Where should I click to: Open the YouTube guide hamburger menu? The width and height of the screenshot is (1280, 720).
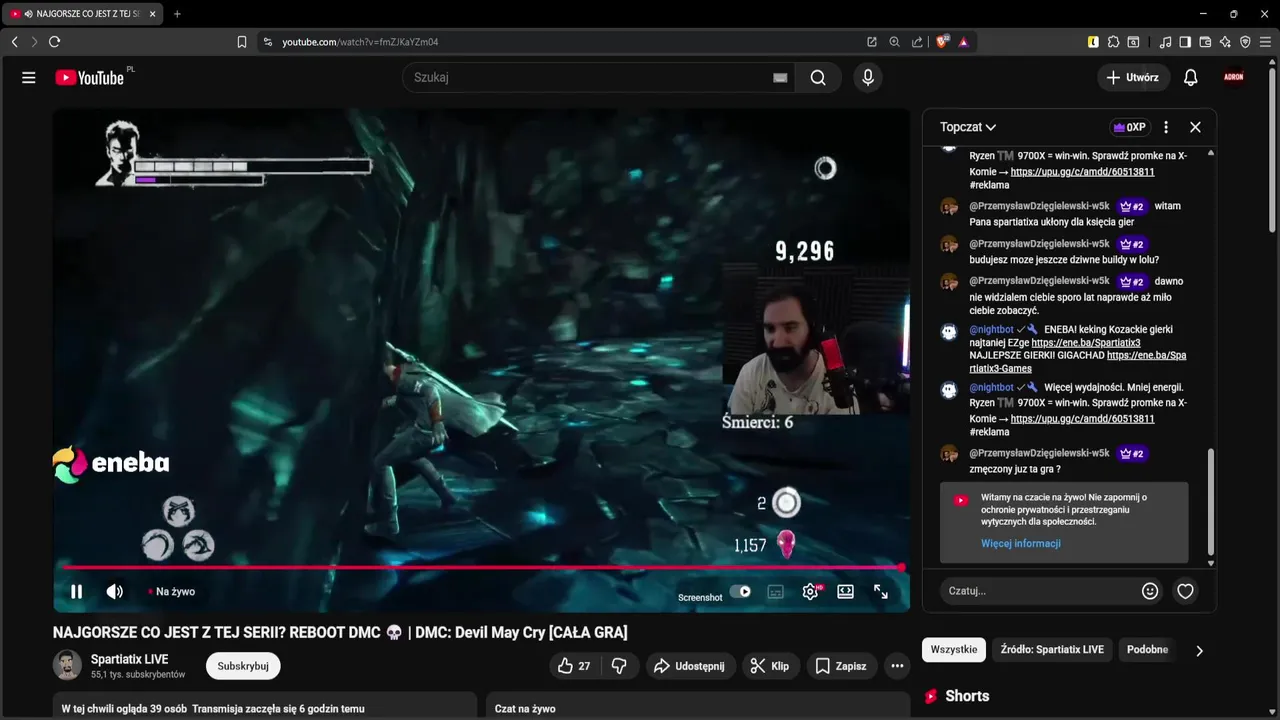pyautogui.click(x=28, y=77)
